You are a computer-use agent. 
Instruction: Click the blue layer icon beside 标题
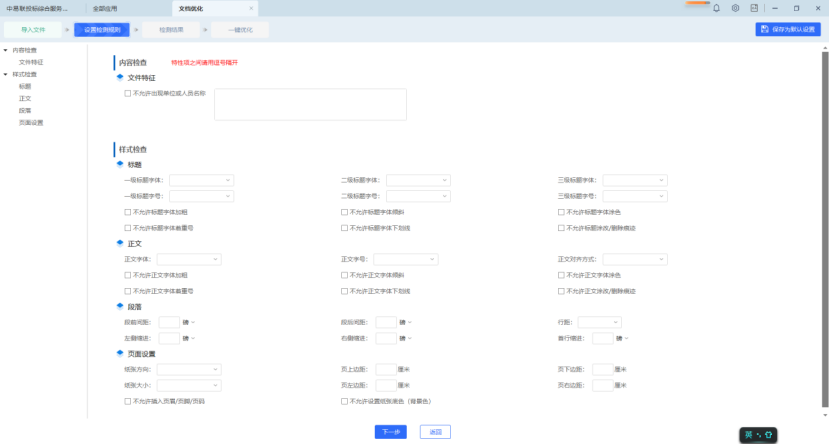pyautogui.click(x=120, y=164)
